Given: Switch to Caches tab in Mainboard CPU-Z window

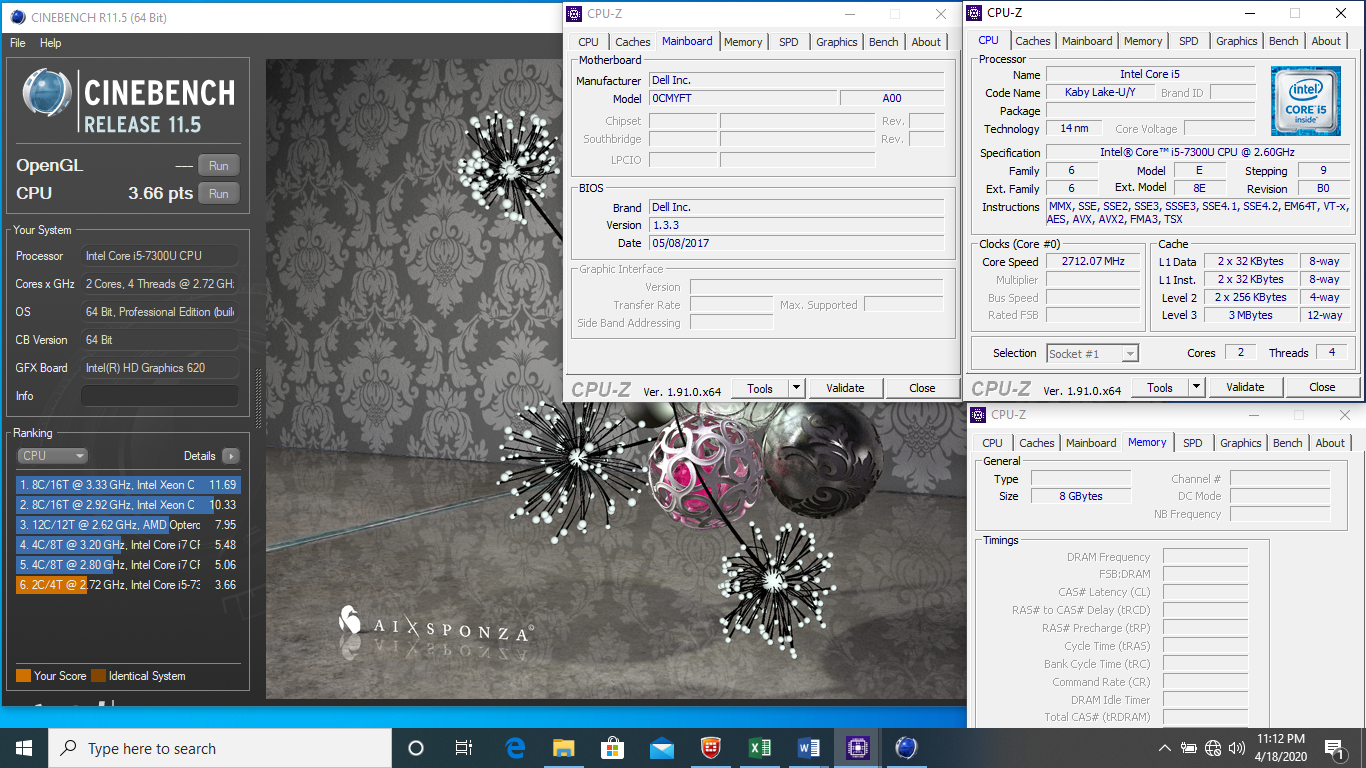Looking at the screenshot, I should (x=633, y=42).
